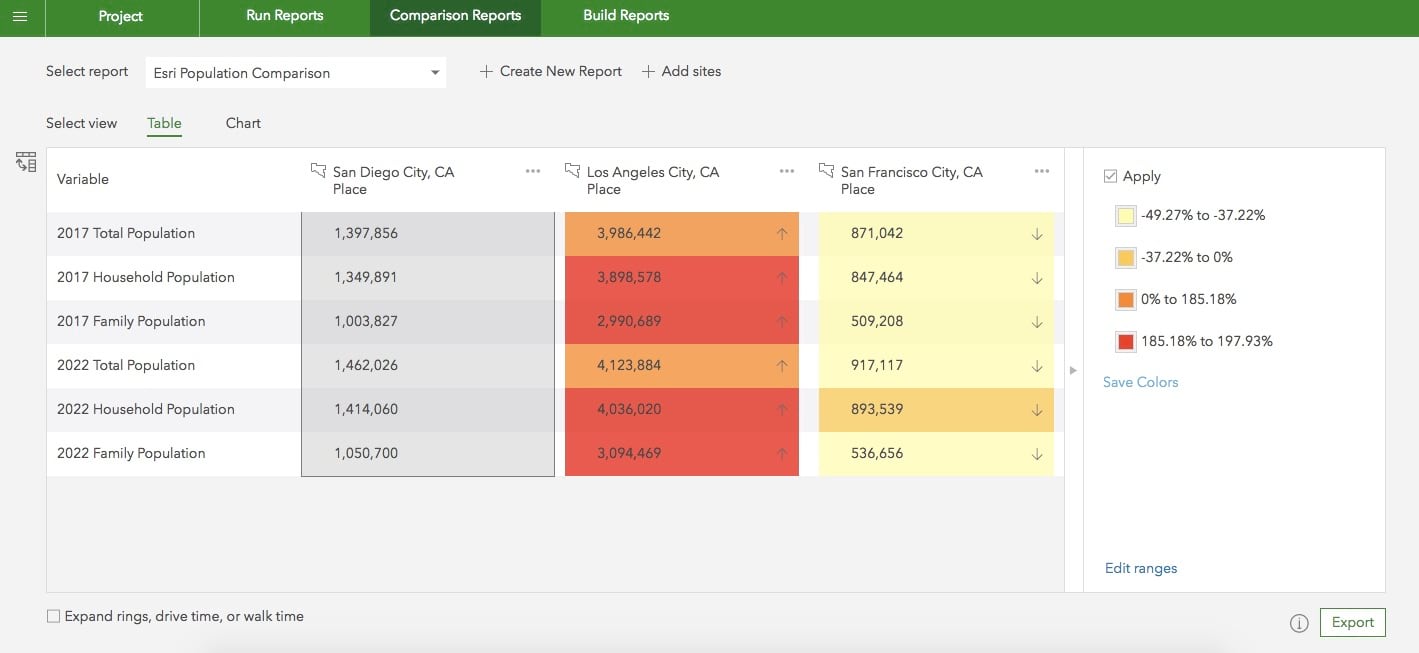Click the info icon beside Export
Viewport: 1419px width, 653px height.
(1299, 623)
